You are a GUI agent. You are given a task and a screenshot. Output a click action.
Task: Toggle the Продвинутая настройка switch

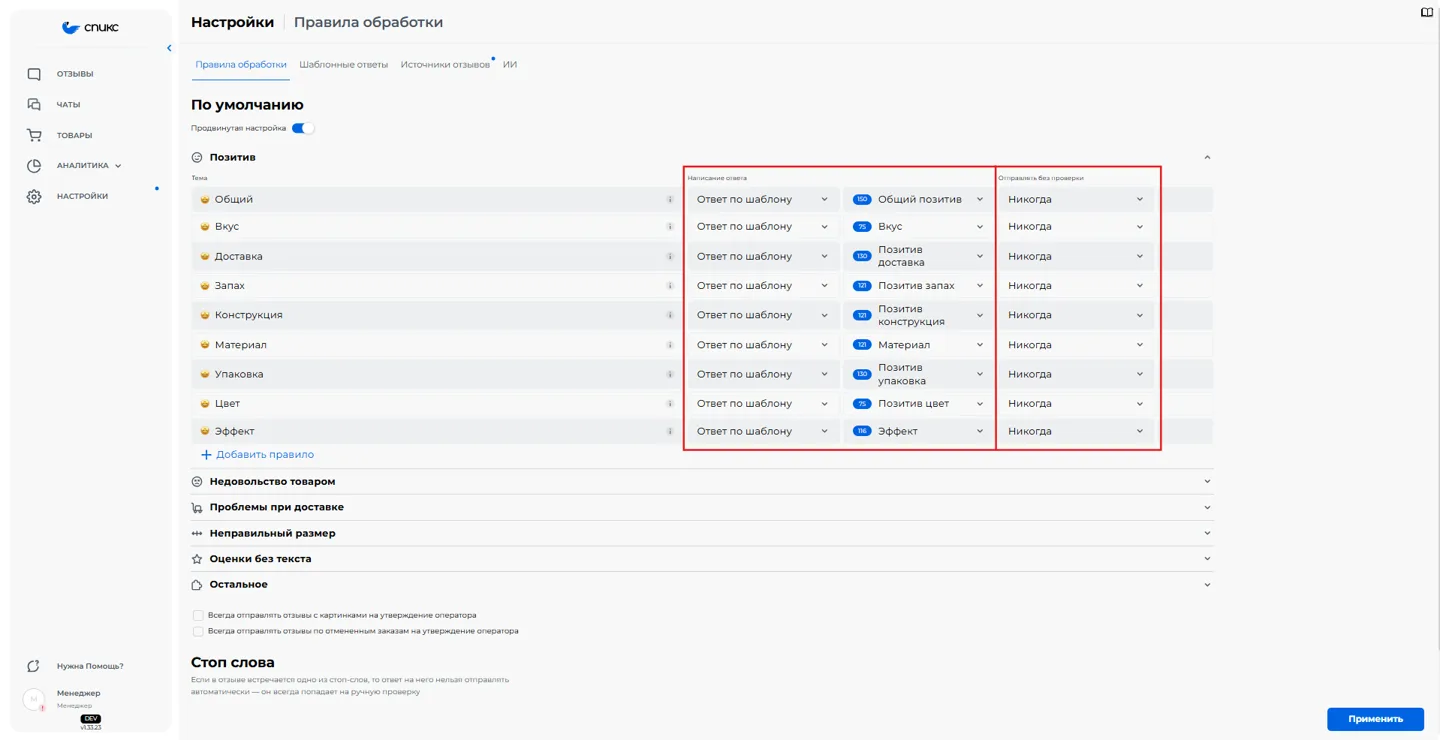pyautogui.click(x=303, y=128)
